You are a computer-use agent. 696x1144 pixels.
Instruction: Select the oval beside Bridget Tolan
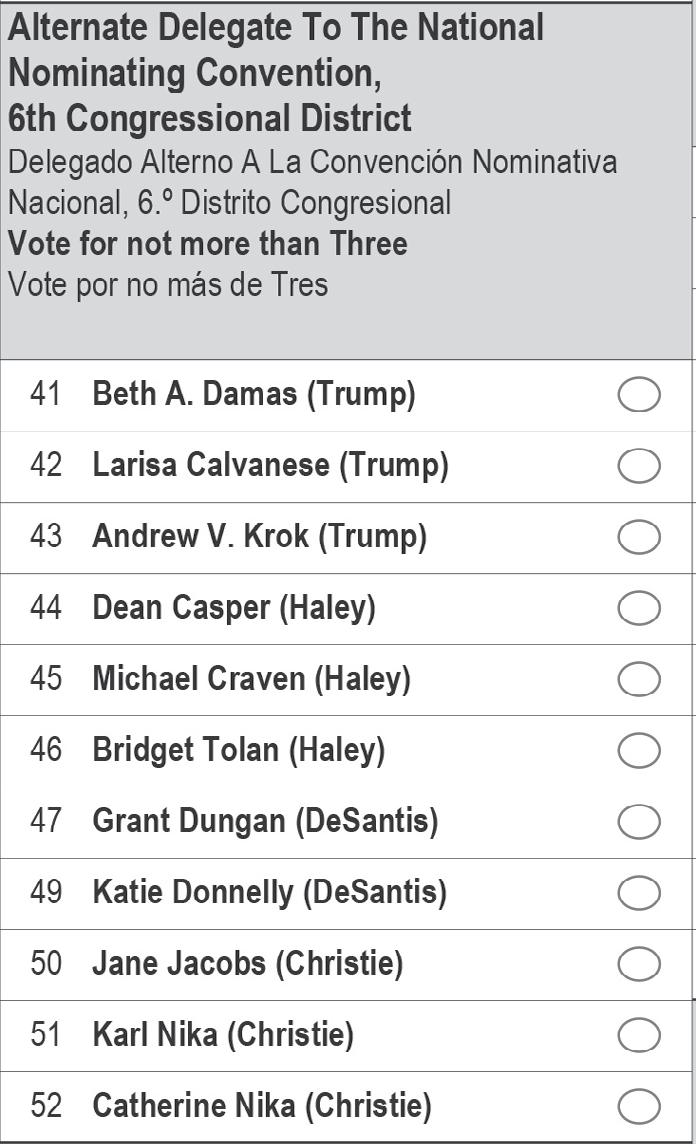pos(639,751)
